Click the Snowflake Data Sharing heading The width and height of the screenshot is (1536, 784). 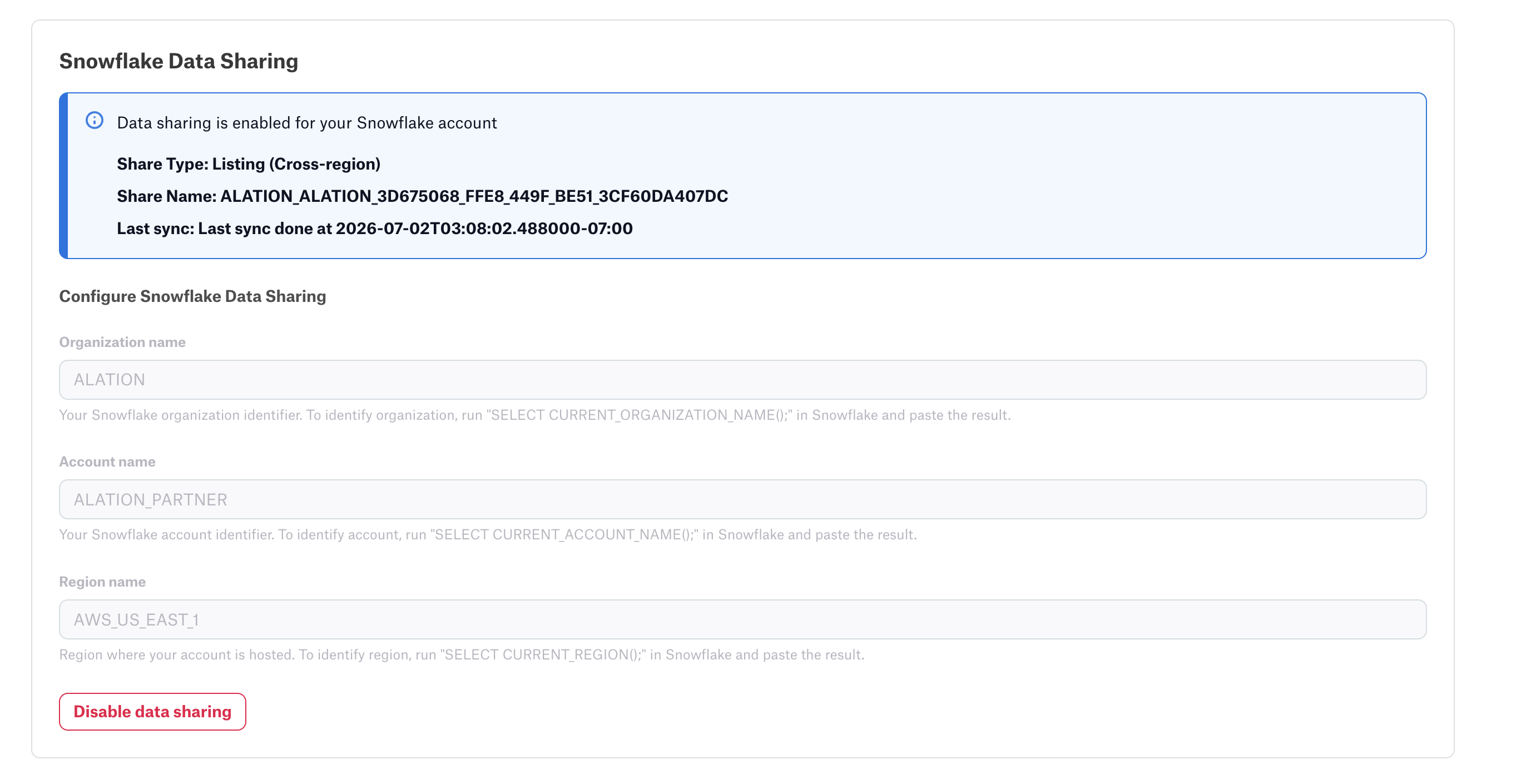179,61
